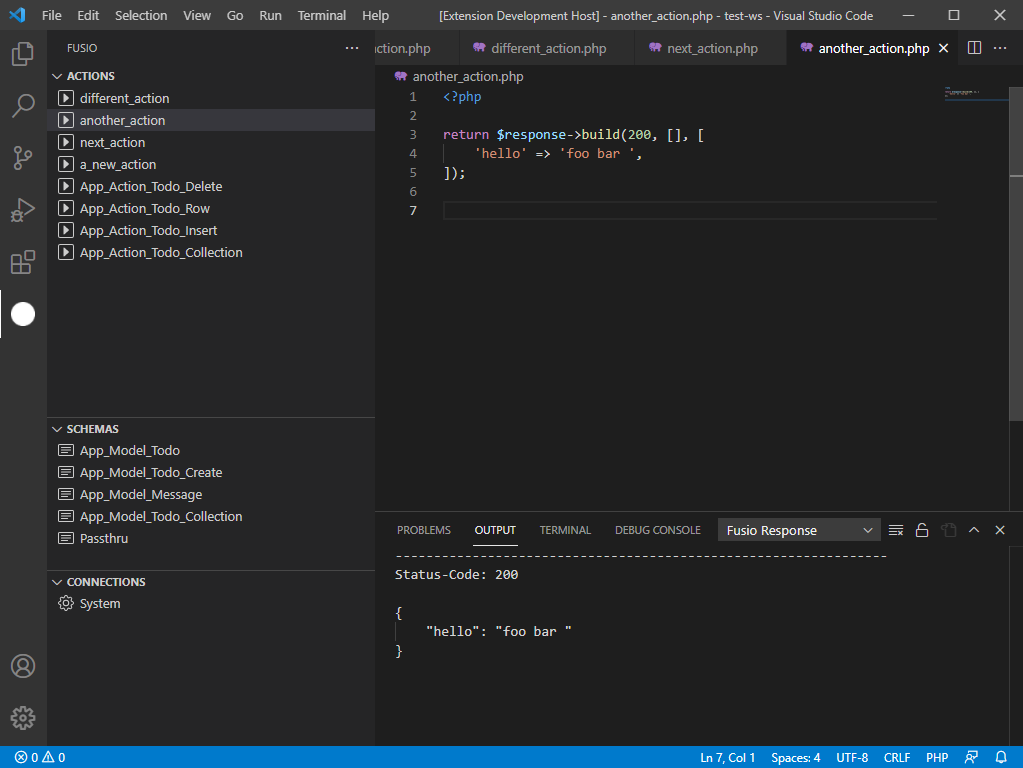
Task: Open the Manage gear icon
Action: click(23, 718)
